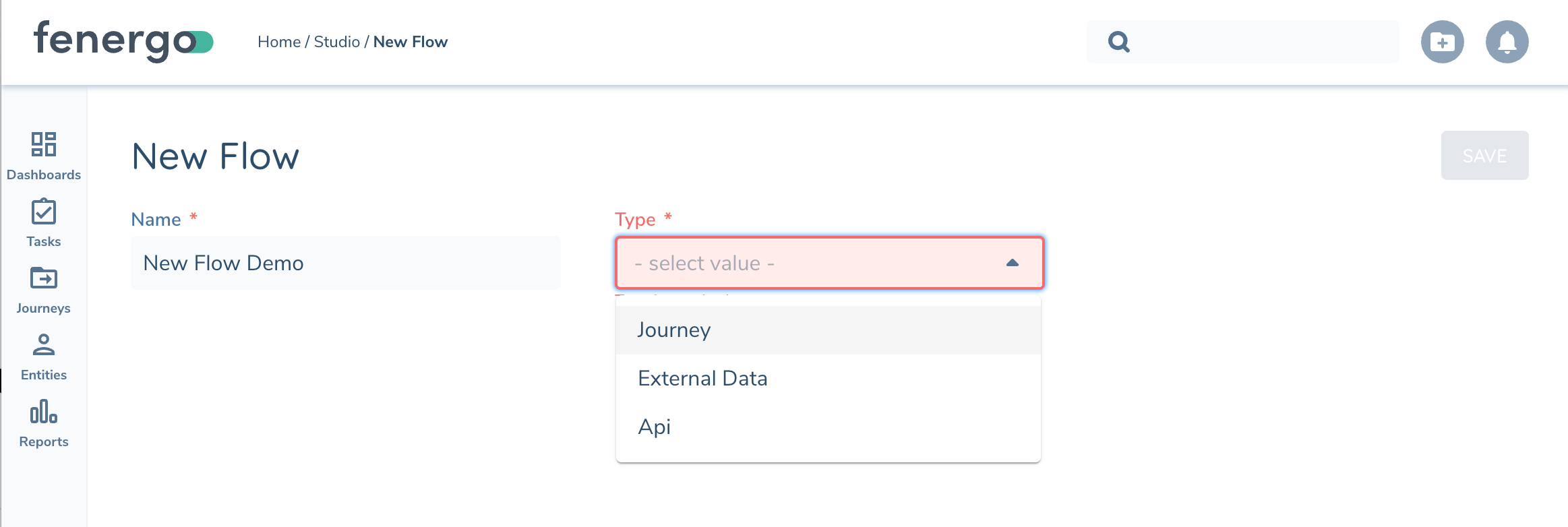The height and width of the screenshot is (527, 1568).
Task: Click the SAVE button
Action: coord(1484,155)
